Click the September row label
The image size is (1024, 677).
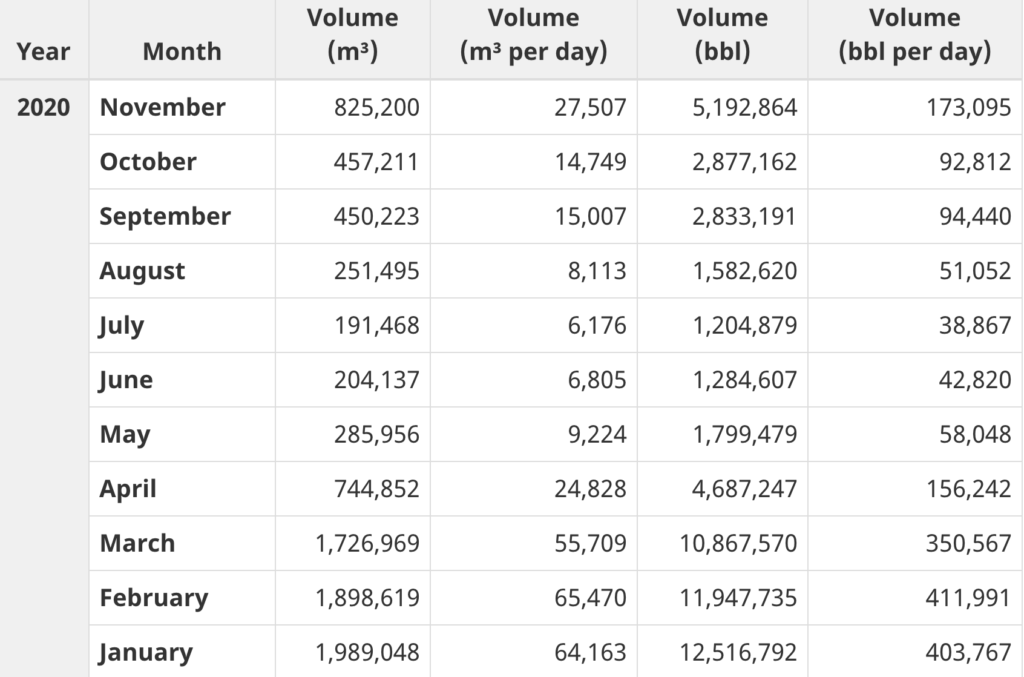pos(165,216)
